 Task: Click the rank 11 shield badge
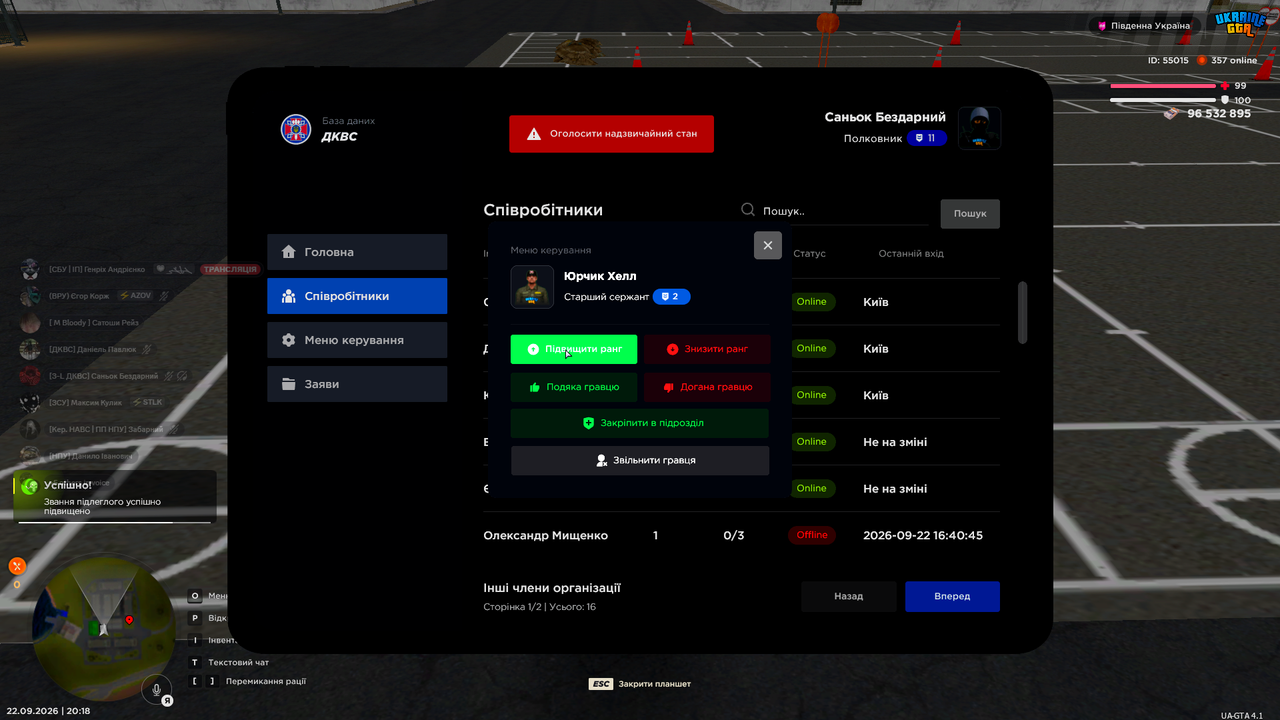click(x=927, y=138)
